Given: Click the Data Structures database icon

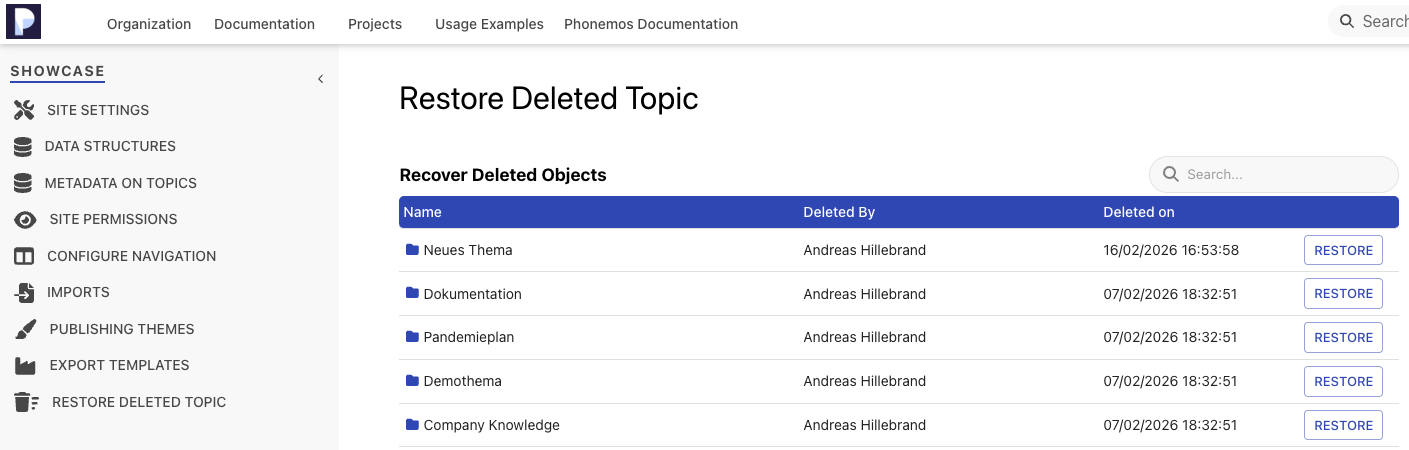Looking at the screenshot, I should [x=23, y=147].
